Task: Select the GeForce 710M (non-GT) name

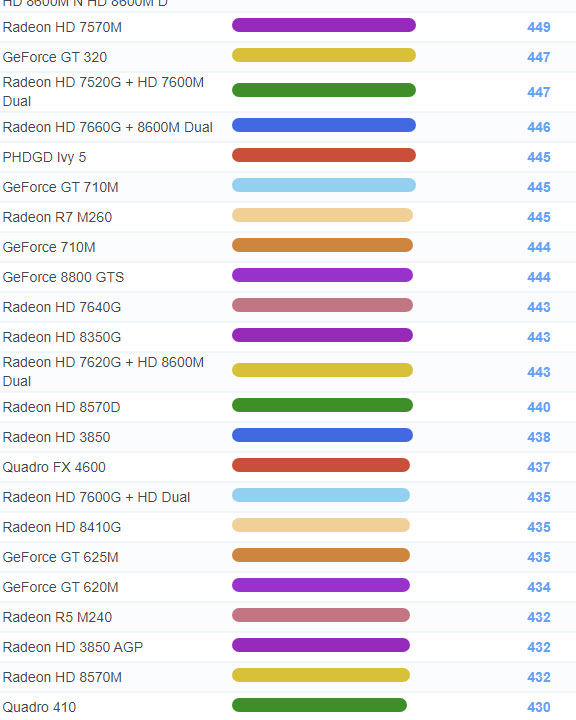Action: tap(49, 248)
